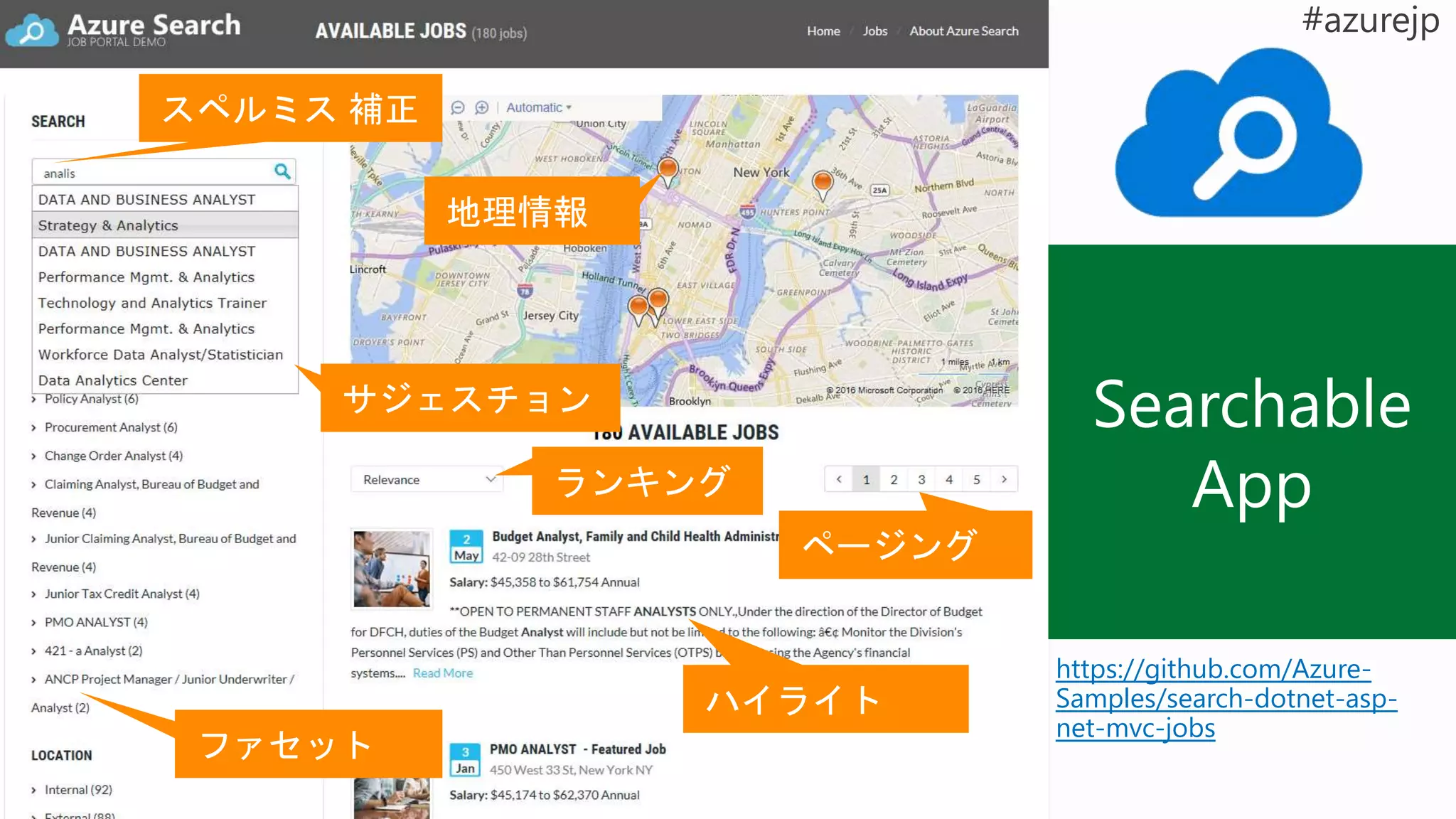Click the map pin near Lincoln Tunnel
This screenshot has height=819, width=1456.
668,171
